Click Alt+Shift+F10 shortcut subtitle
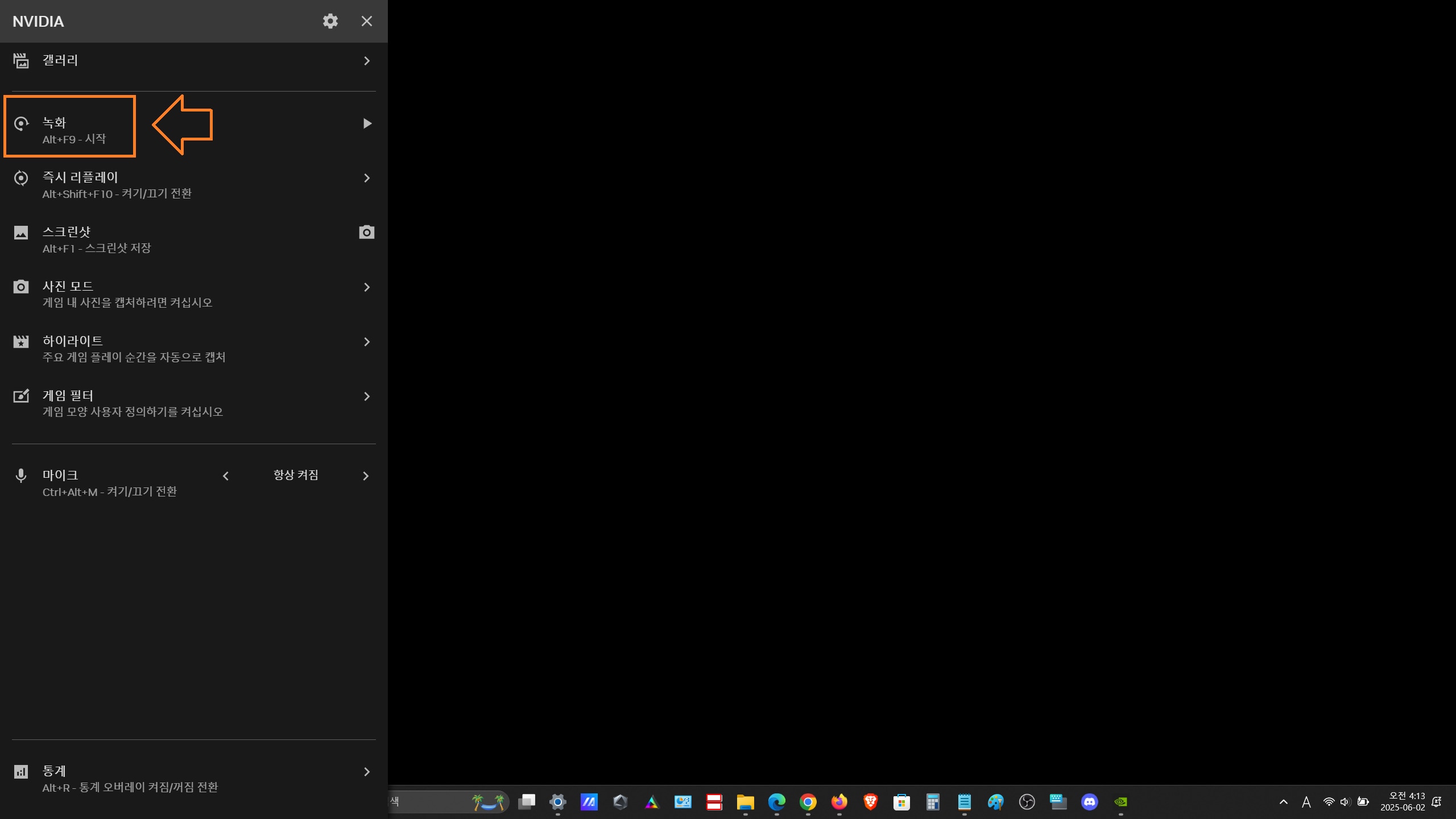 (117, 193)
